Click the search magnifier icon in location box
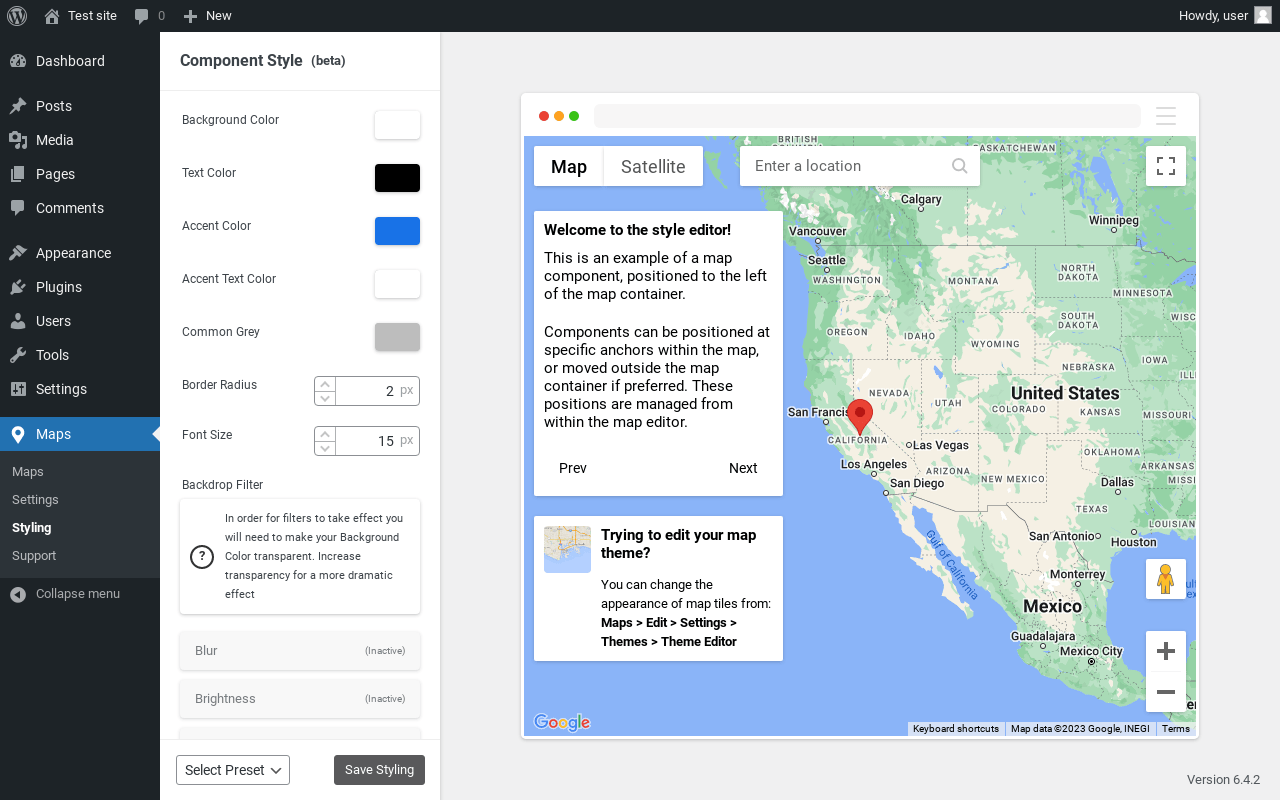 (x=959, y=166)
